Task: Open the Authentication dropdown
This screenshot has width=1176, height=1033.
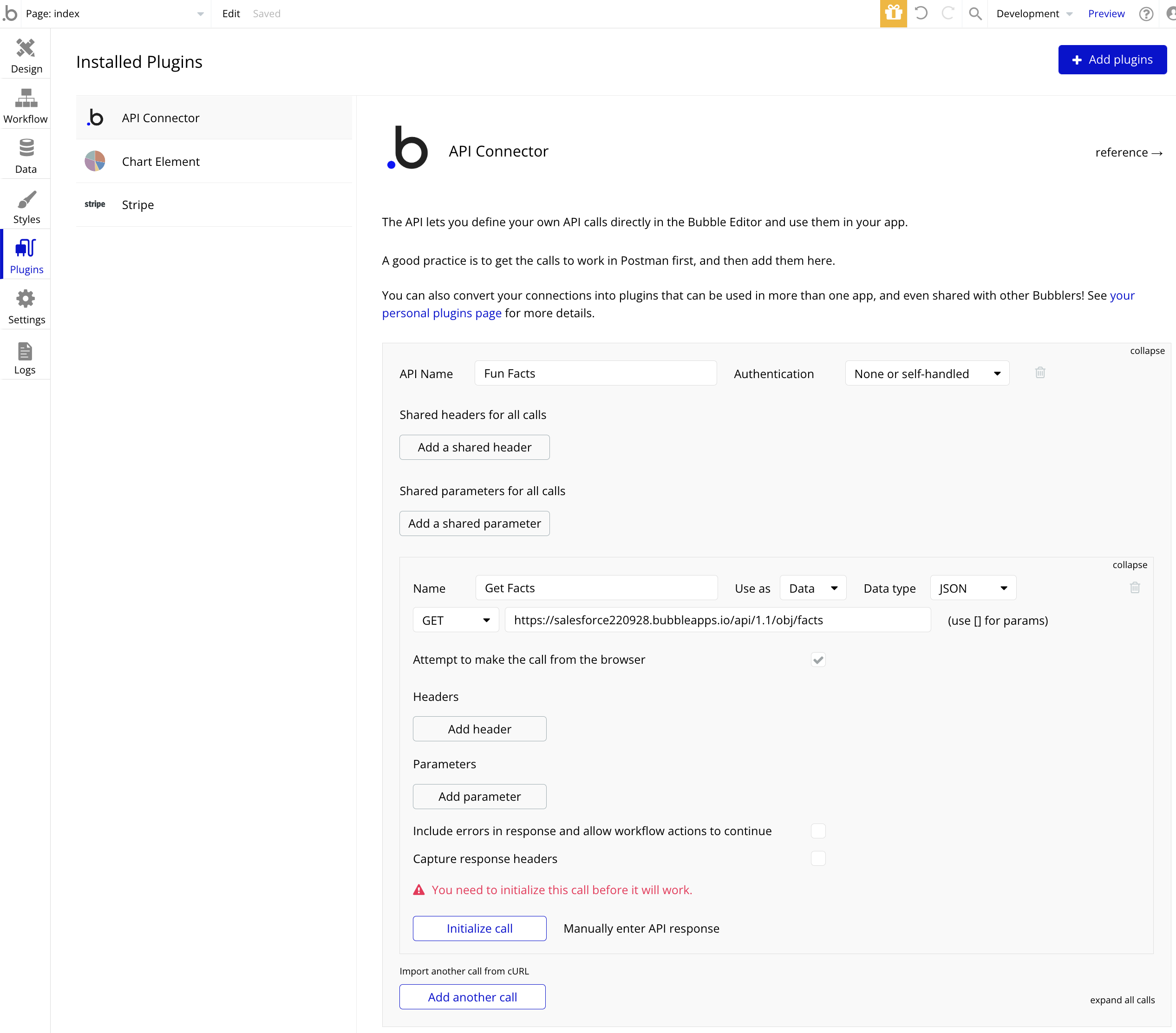Action: pyautogui.click(x=926, y=373)
